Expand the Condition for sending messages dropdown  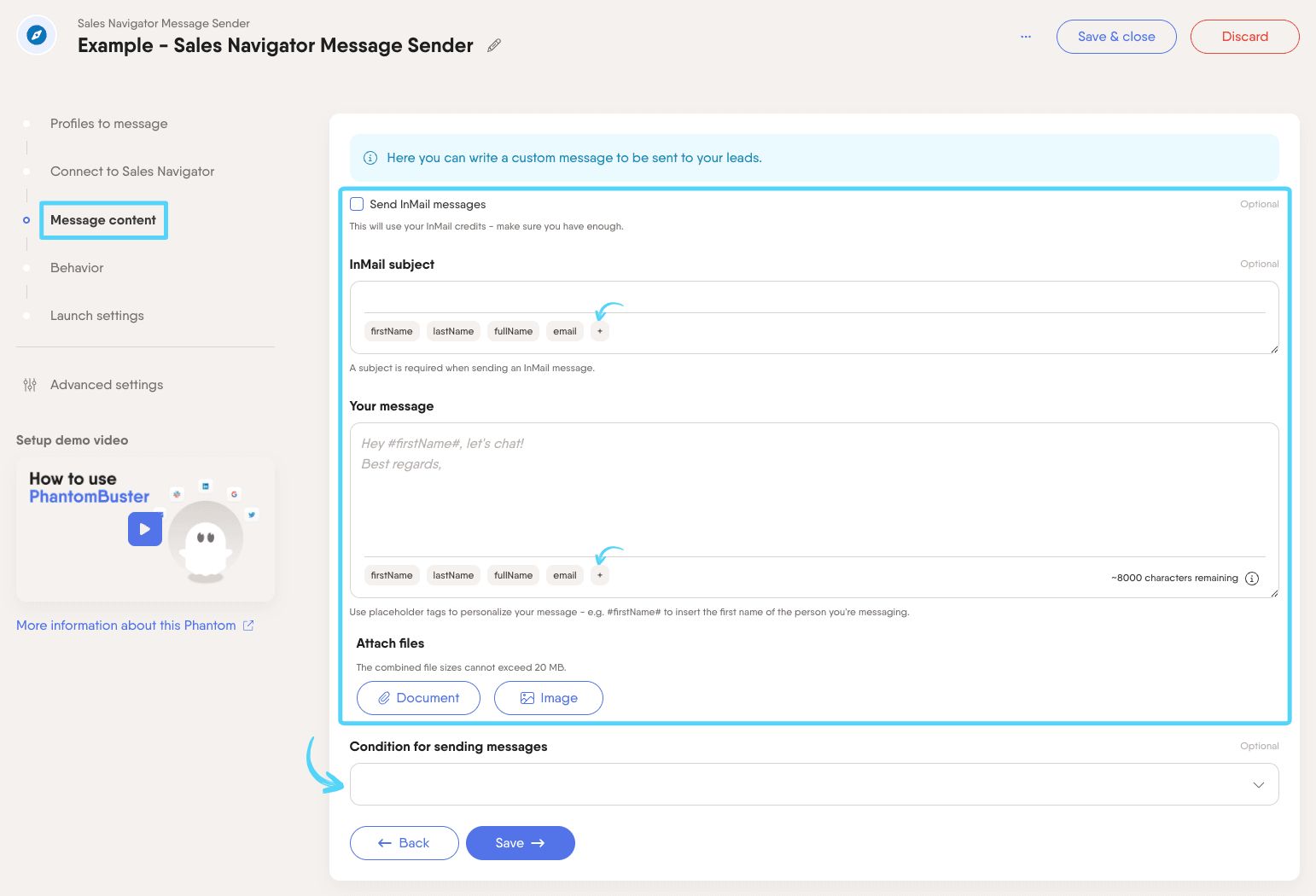814,784
